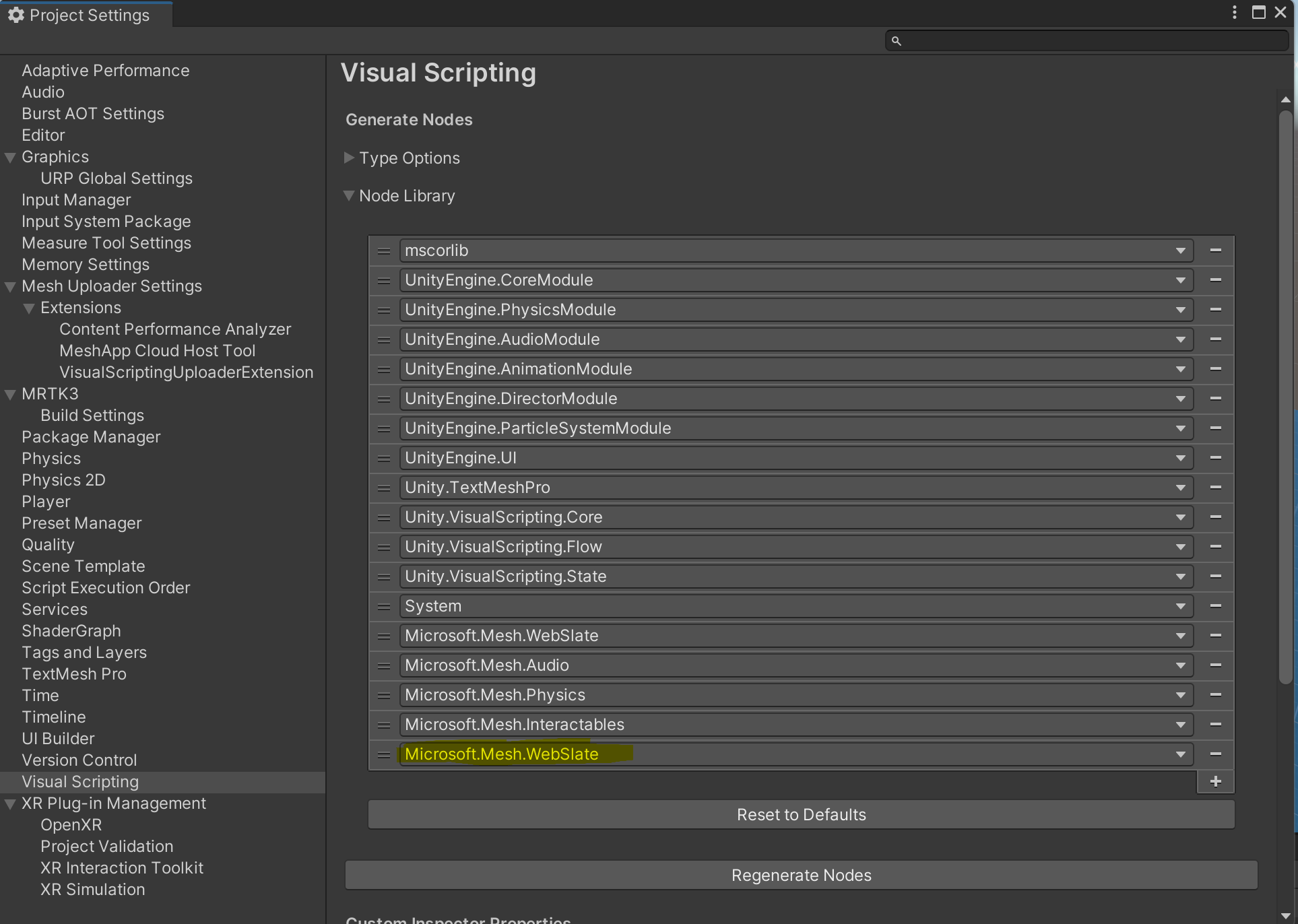Open the UnityEngine.CoreModule dropdown
1298x924 pixels.
pyautogui.click(x=1180, y=280)
